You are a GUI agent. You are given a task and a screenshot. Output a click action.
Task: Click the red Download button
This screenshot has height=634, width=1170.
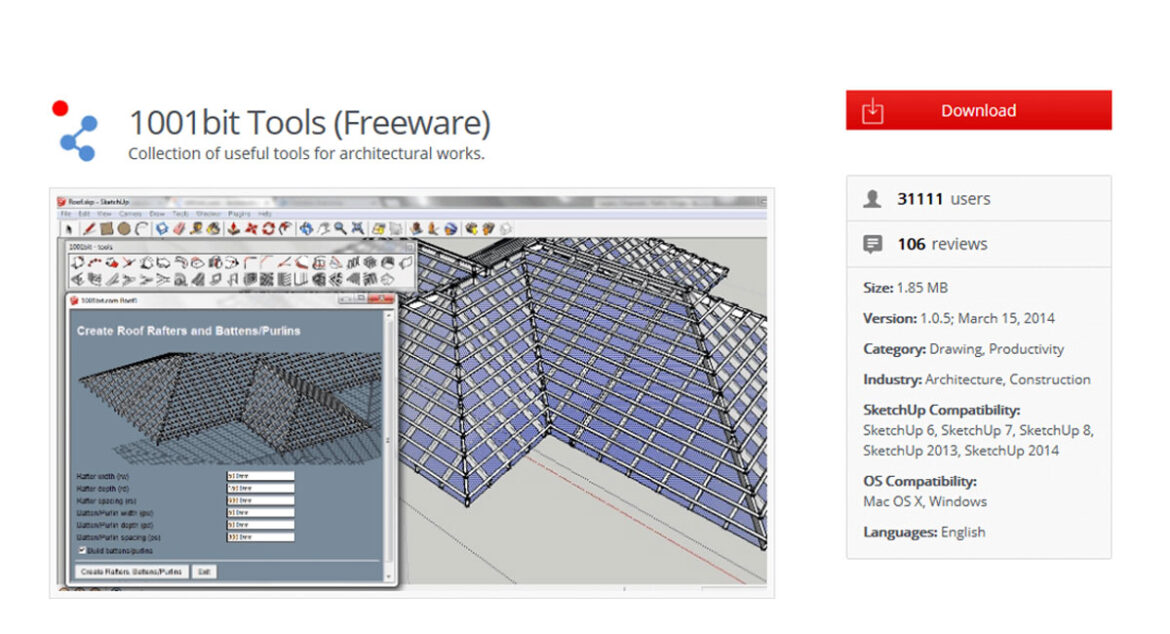click(x=978, y=110)
